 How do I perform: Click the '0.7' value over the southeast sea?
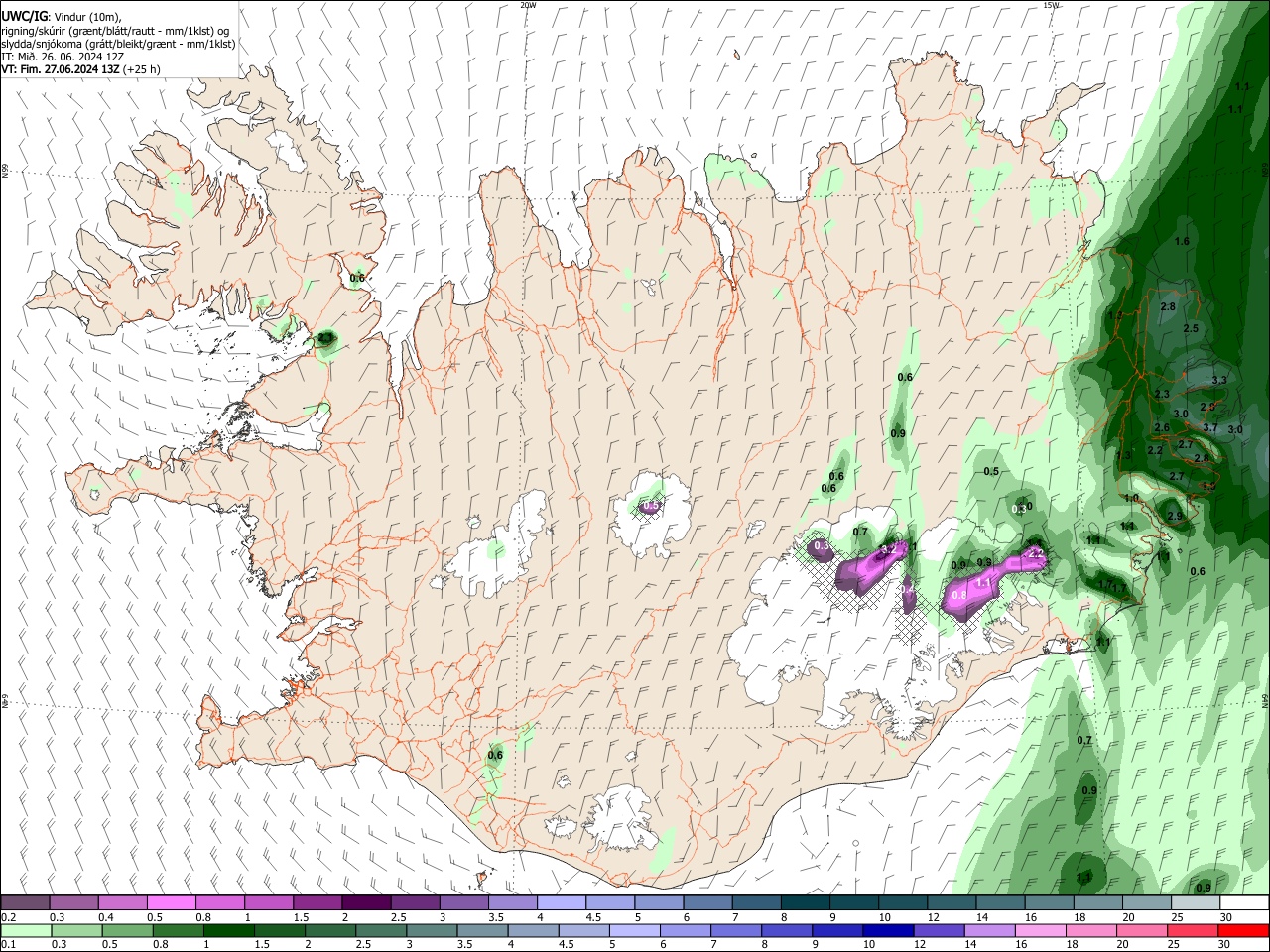[1084, 740]
